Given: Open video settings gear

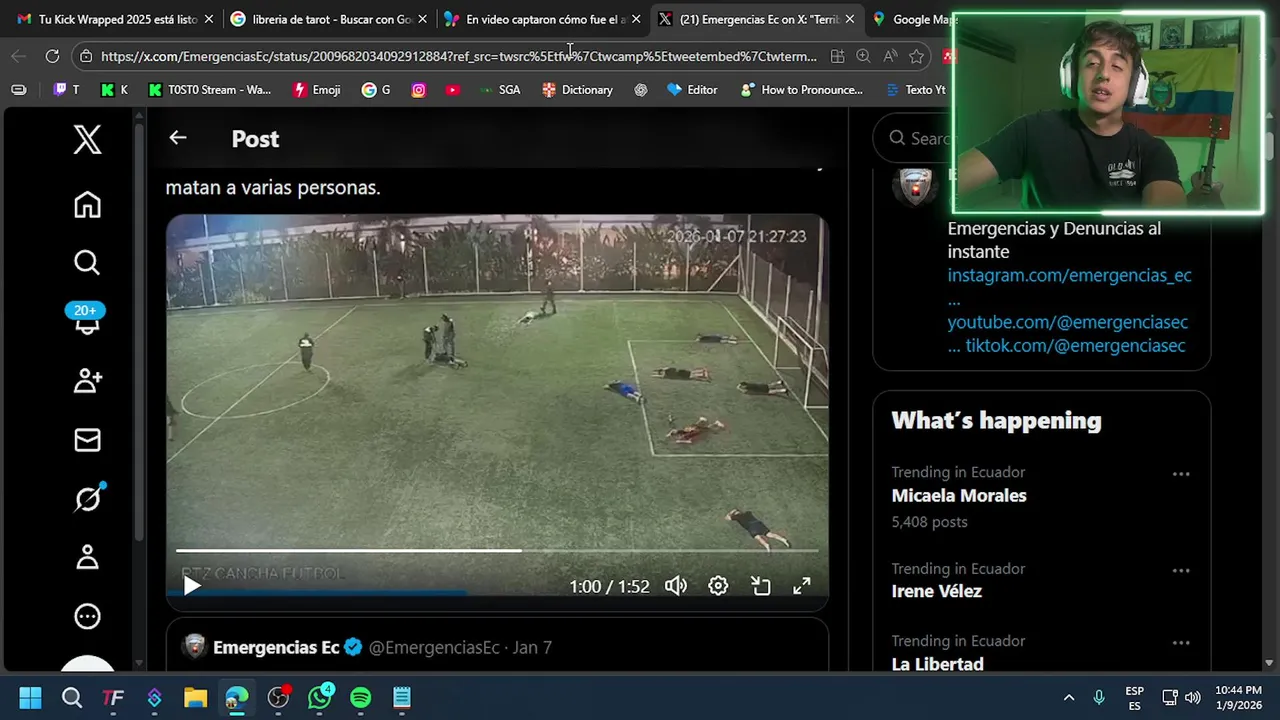Looking at the screenshot, I should point(718,586).
